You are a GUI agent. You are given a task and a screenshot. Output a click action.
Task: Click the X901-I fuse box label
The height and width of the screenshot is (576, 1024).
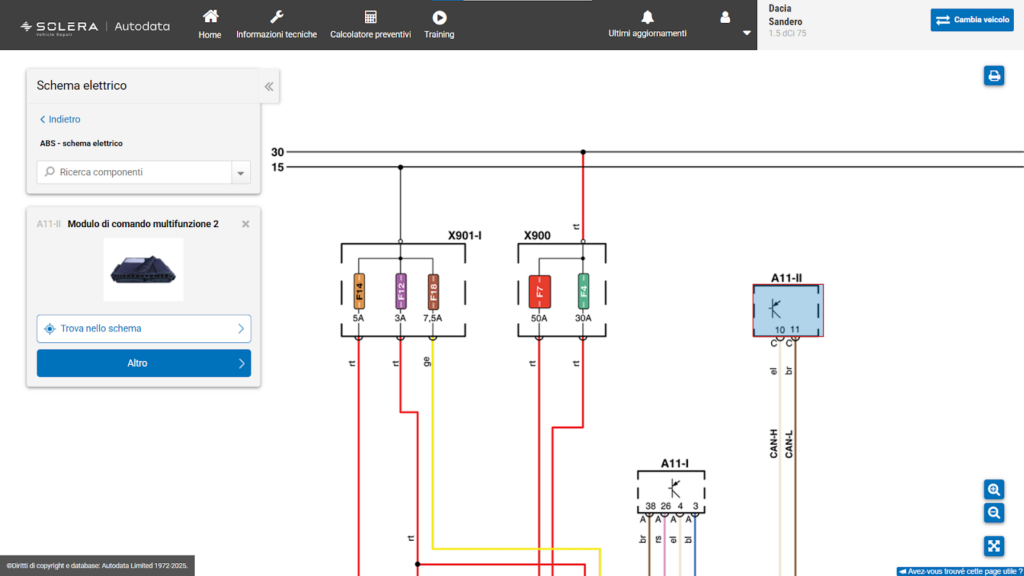click(464, 236)
